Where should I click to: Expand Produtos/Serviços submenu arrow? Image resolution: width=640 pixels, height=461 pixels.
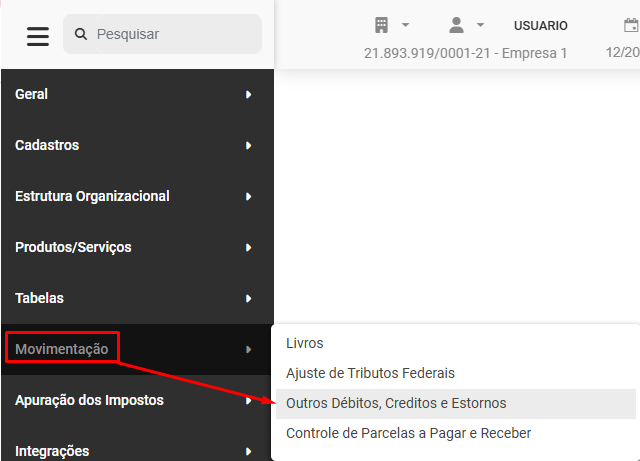point(249,248)
